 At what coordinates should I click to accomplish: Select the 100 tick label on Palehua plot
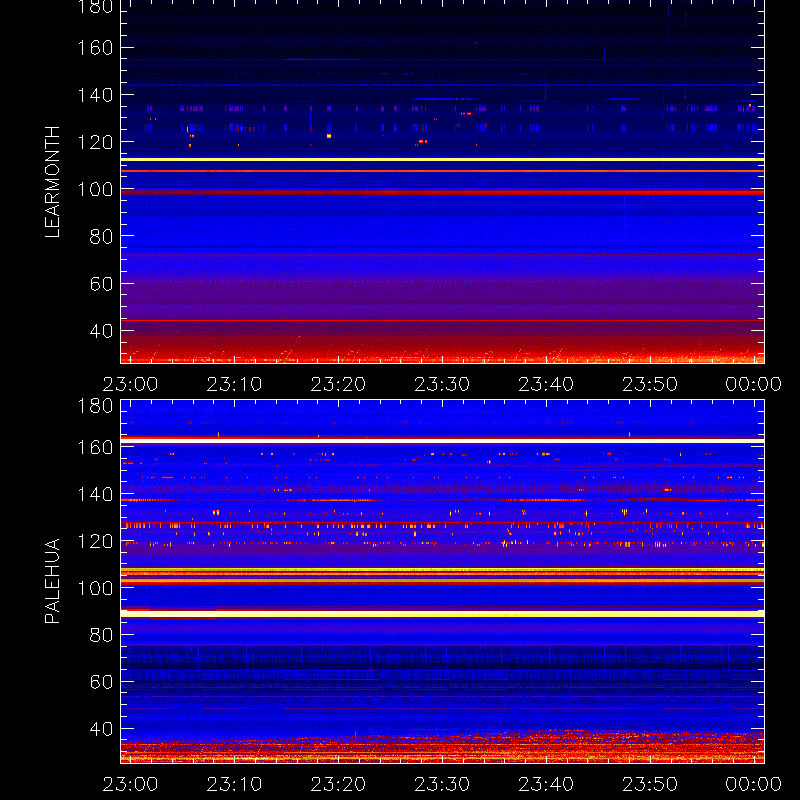[95, 588]
